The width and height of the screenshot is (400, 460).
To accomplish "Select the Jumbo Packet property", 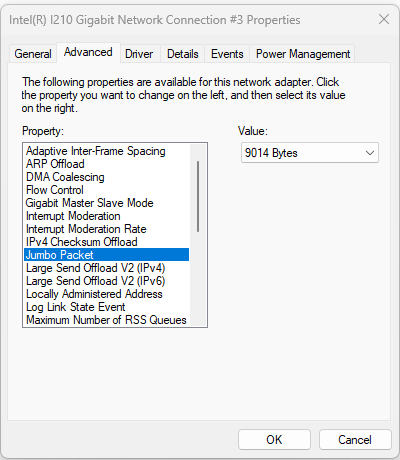I will [107, 255].
